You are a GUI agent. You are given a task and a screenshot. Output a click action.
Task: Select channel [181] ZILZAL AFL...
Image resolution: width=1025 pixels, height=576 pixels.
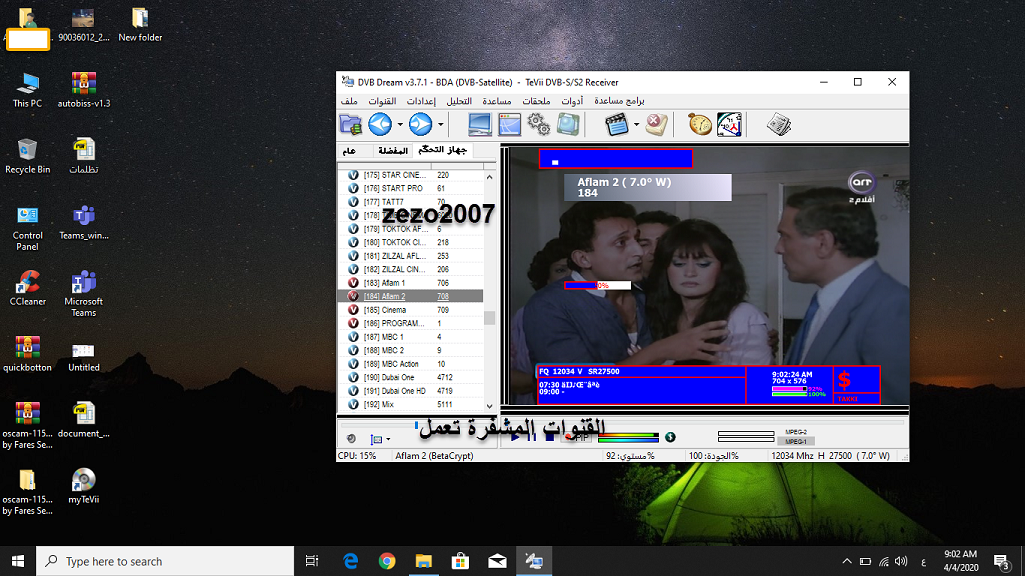tap(411, 256)
